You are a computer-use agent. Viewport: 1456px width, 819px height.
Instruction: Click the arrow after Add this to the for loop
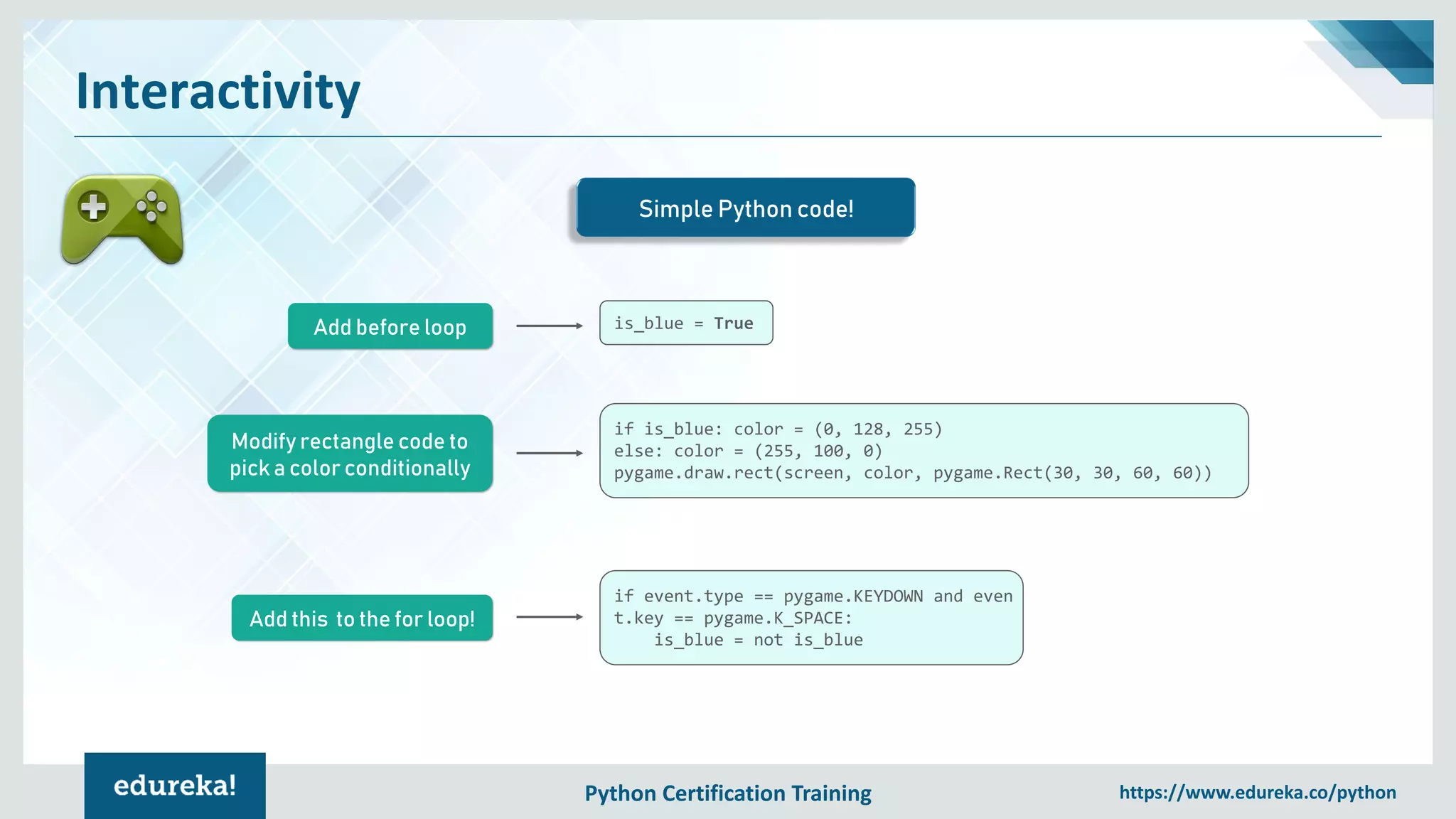[x=549, y=617]
